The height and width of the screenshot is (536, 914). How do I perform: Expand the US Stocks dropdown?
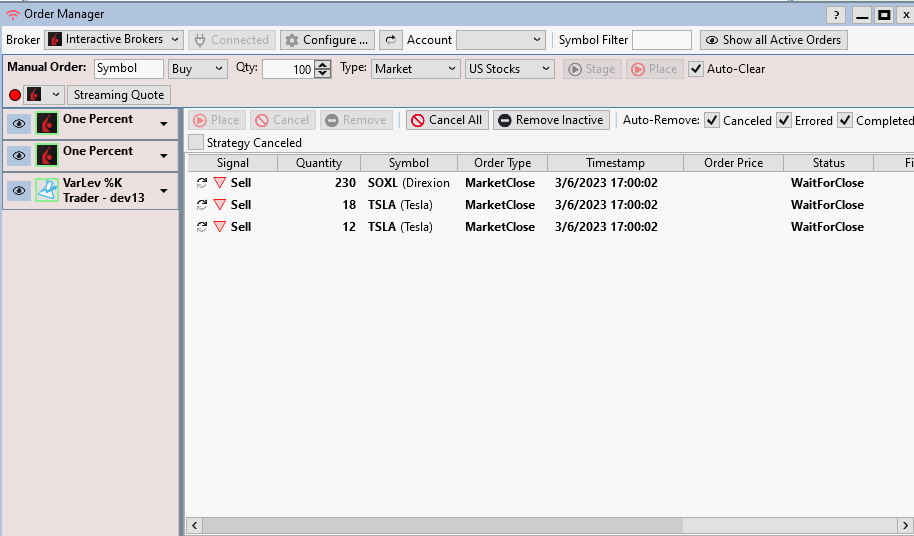point(509,69)
